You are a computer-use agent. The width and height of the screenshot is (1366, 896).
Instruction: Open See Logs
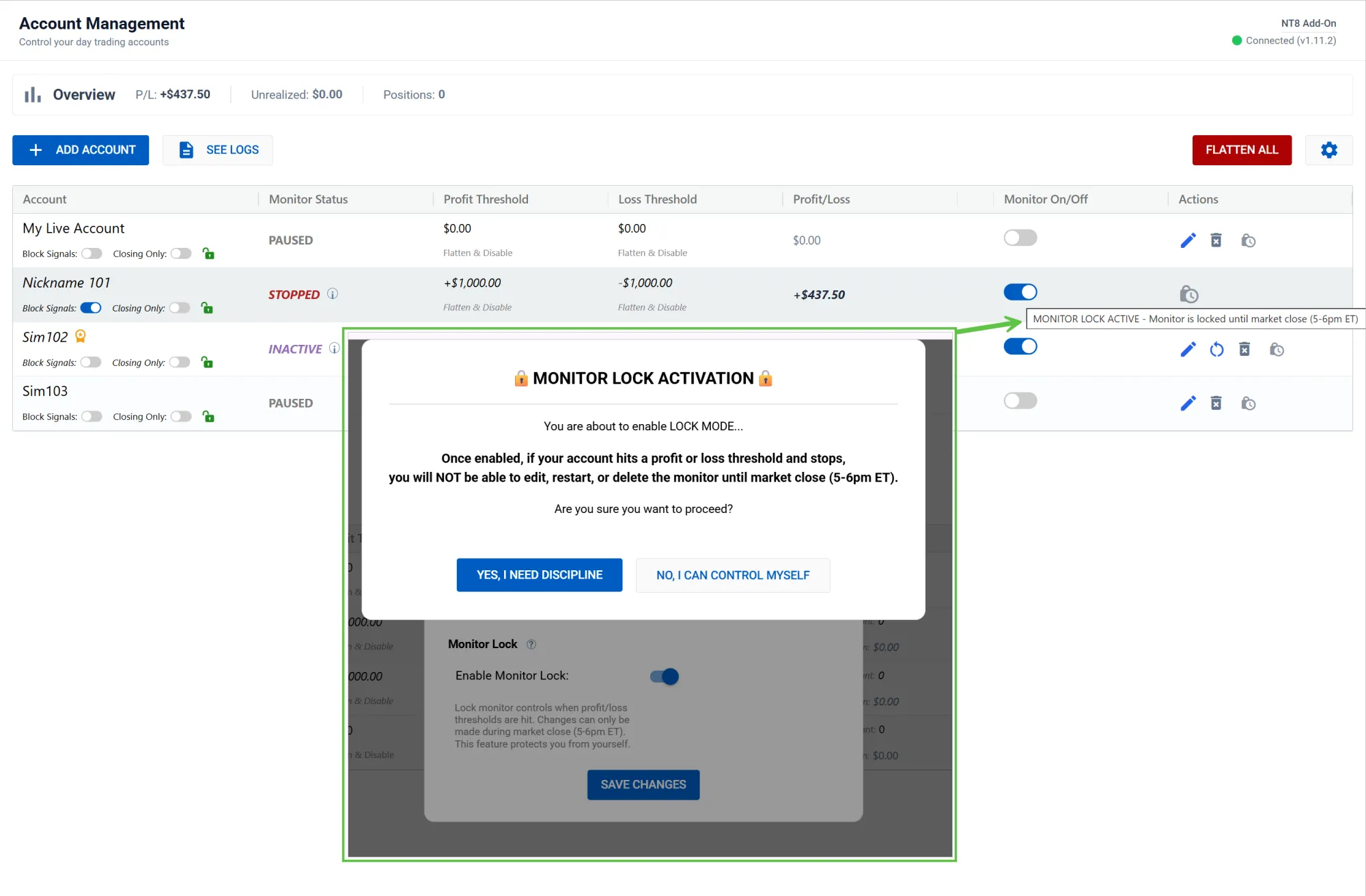pos(218,150)
